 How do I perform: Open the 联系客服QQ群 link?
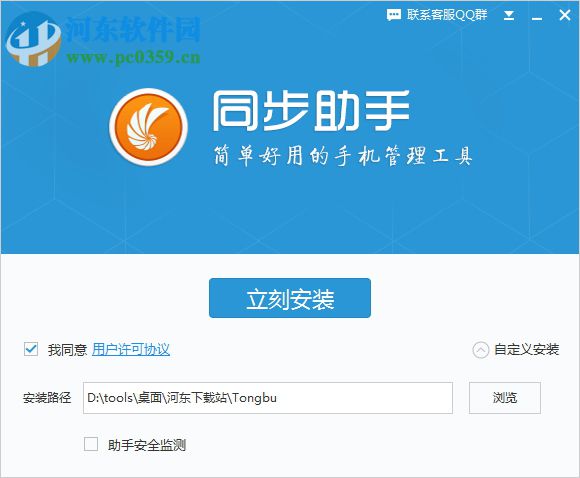[447, 15]
